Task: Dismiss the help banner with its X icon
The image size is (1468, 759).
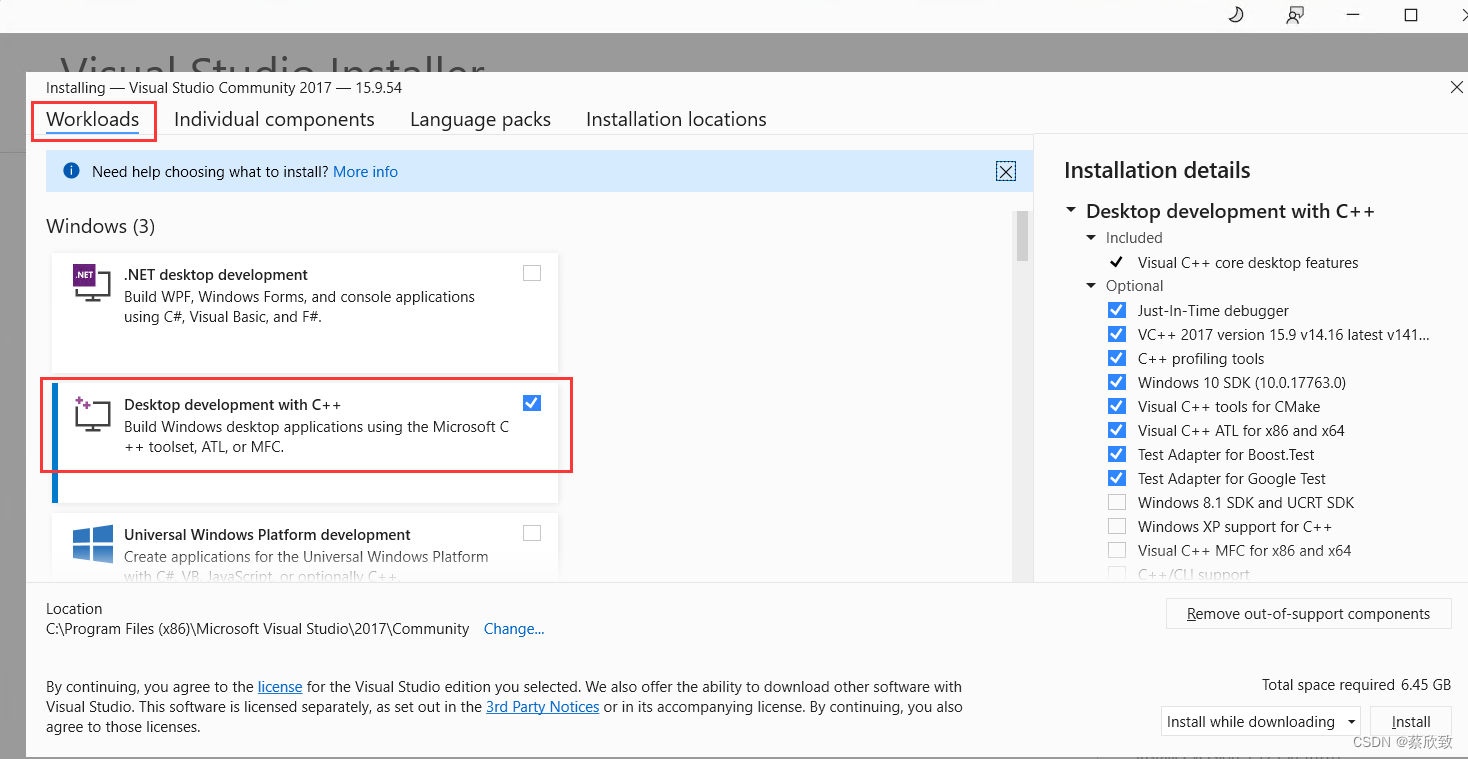Action: [x=1006, y=172]
